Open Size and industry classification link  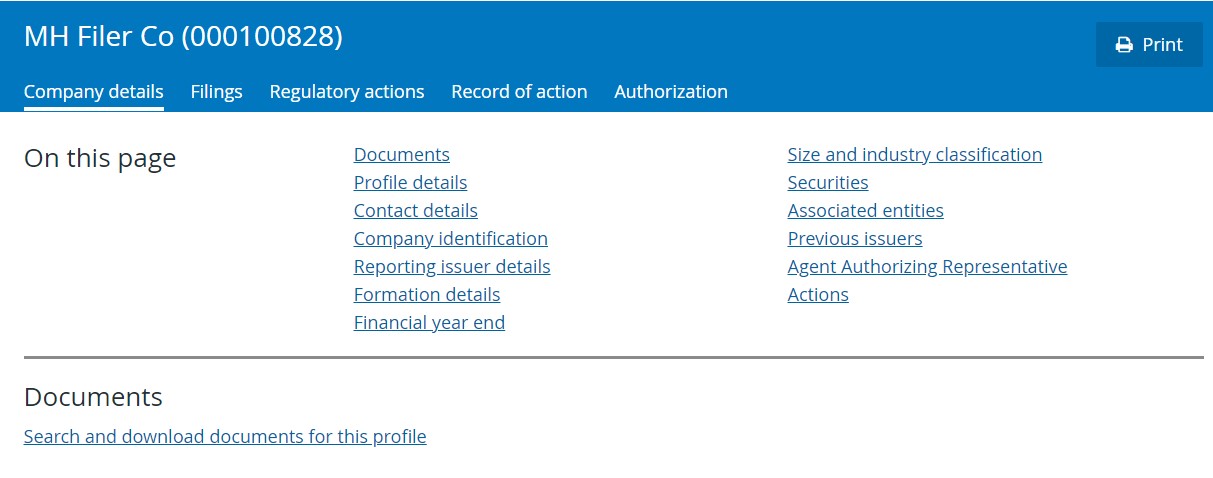click(x=915, y=155)
